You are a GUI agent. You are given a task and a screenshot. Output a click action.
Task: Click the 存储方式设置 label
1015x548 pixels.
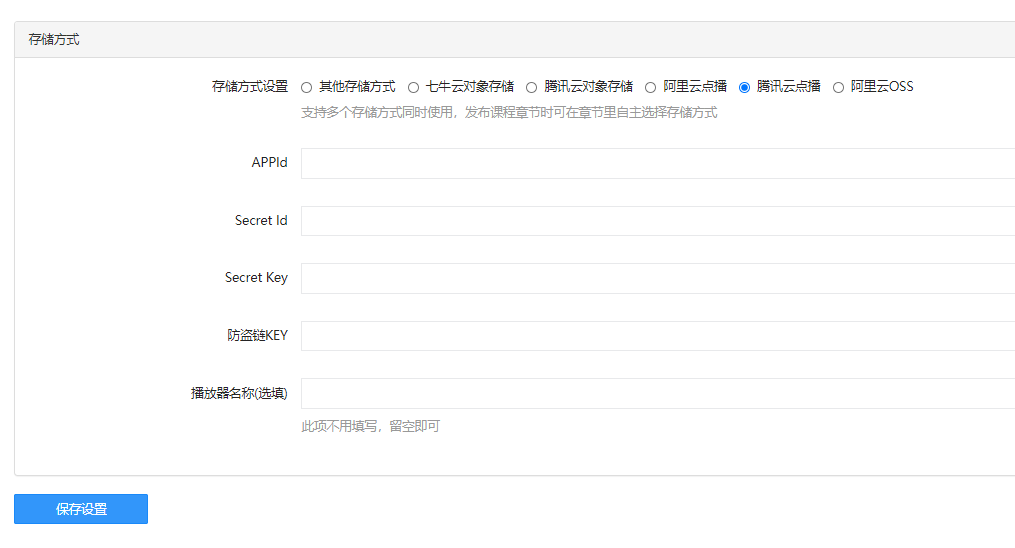point(250,87)
